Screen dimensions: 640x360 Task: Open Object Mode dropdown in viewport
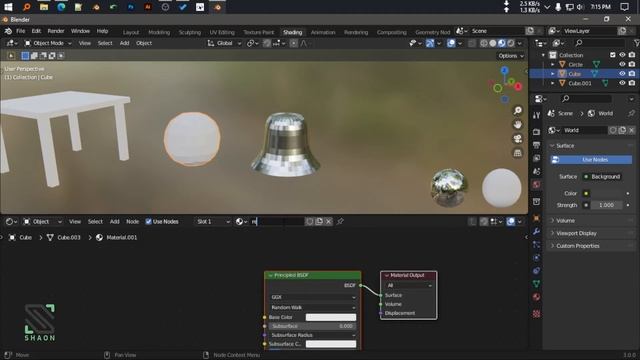[47, 43]
